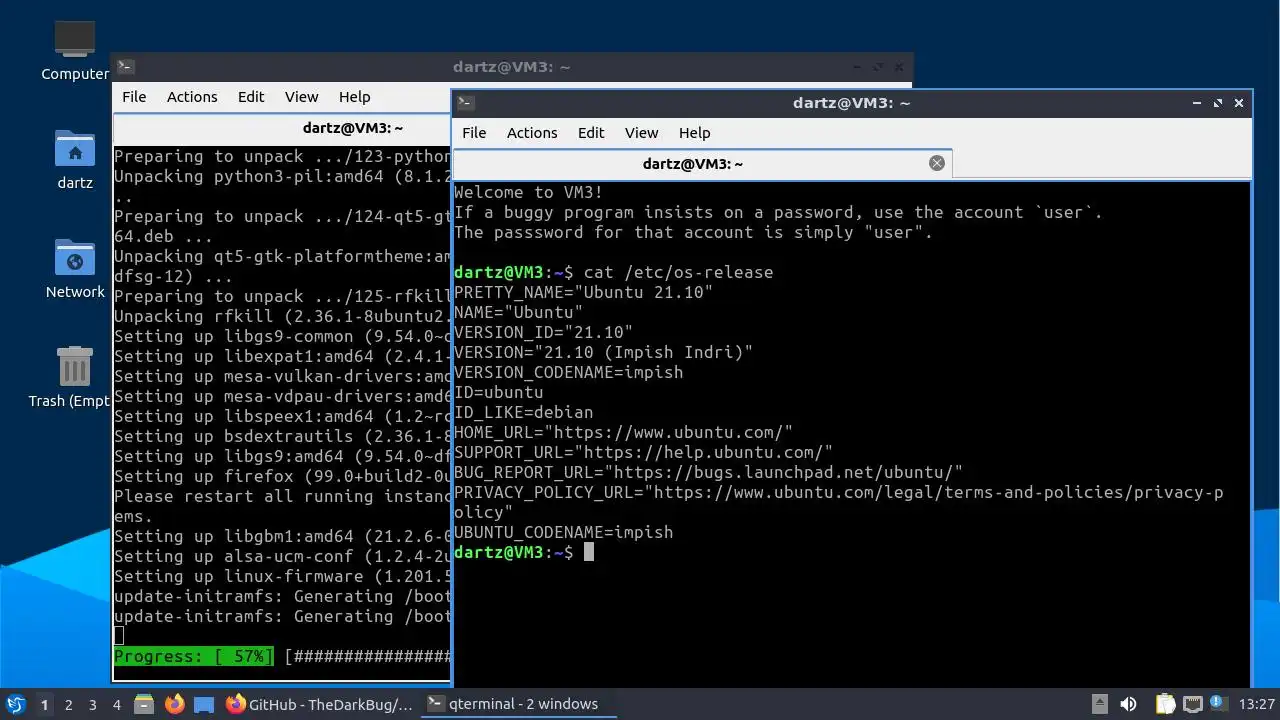Switch to virtual desktop 4

click(116, 704)
